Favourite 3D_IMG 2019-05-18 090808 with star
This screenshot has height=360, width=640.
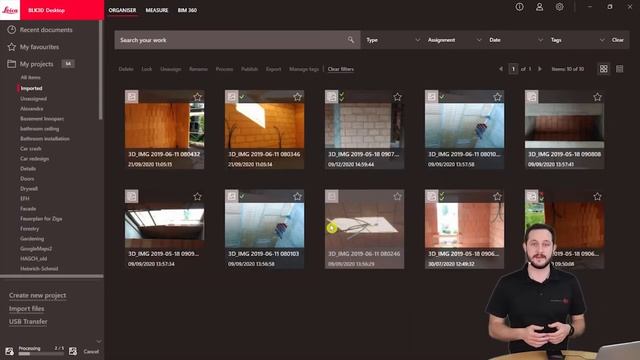[597, 97]
